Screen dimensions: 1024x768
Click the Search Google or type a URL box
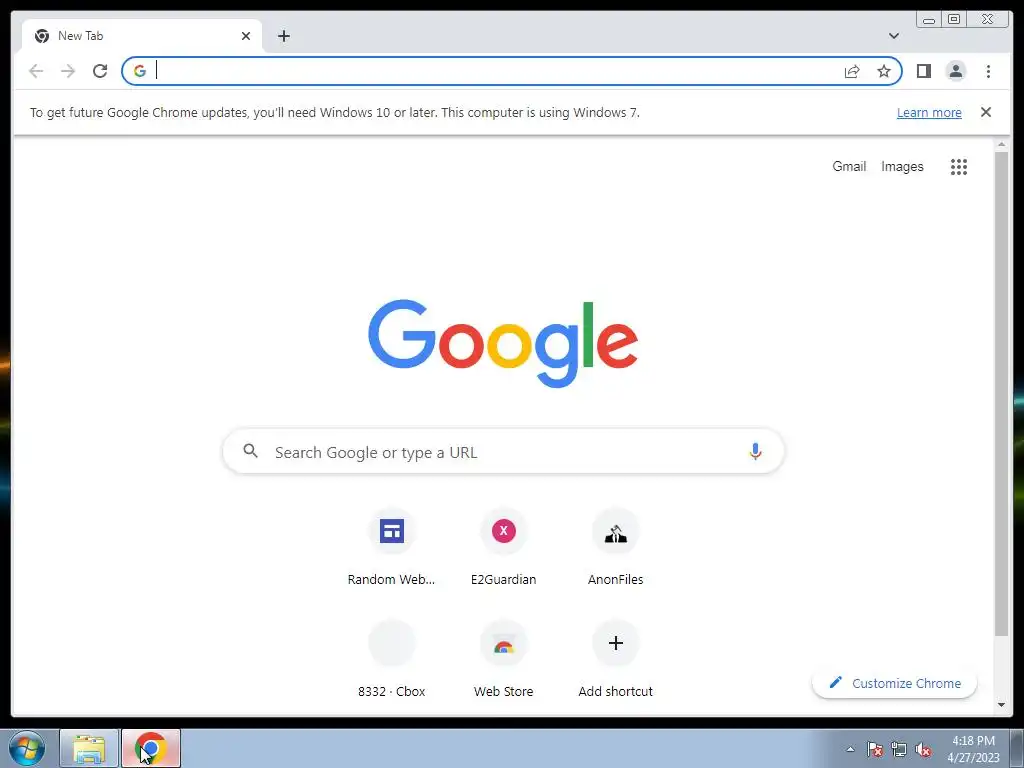(x=504, y=451)
